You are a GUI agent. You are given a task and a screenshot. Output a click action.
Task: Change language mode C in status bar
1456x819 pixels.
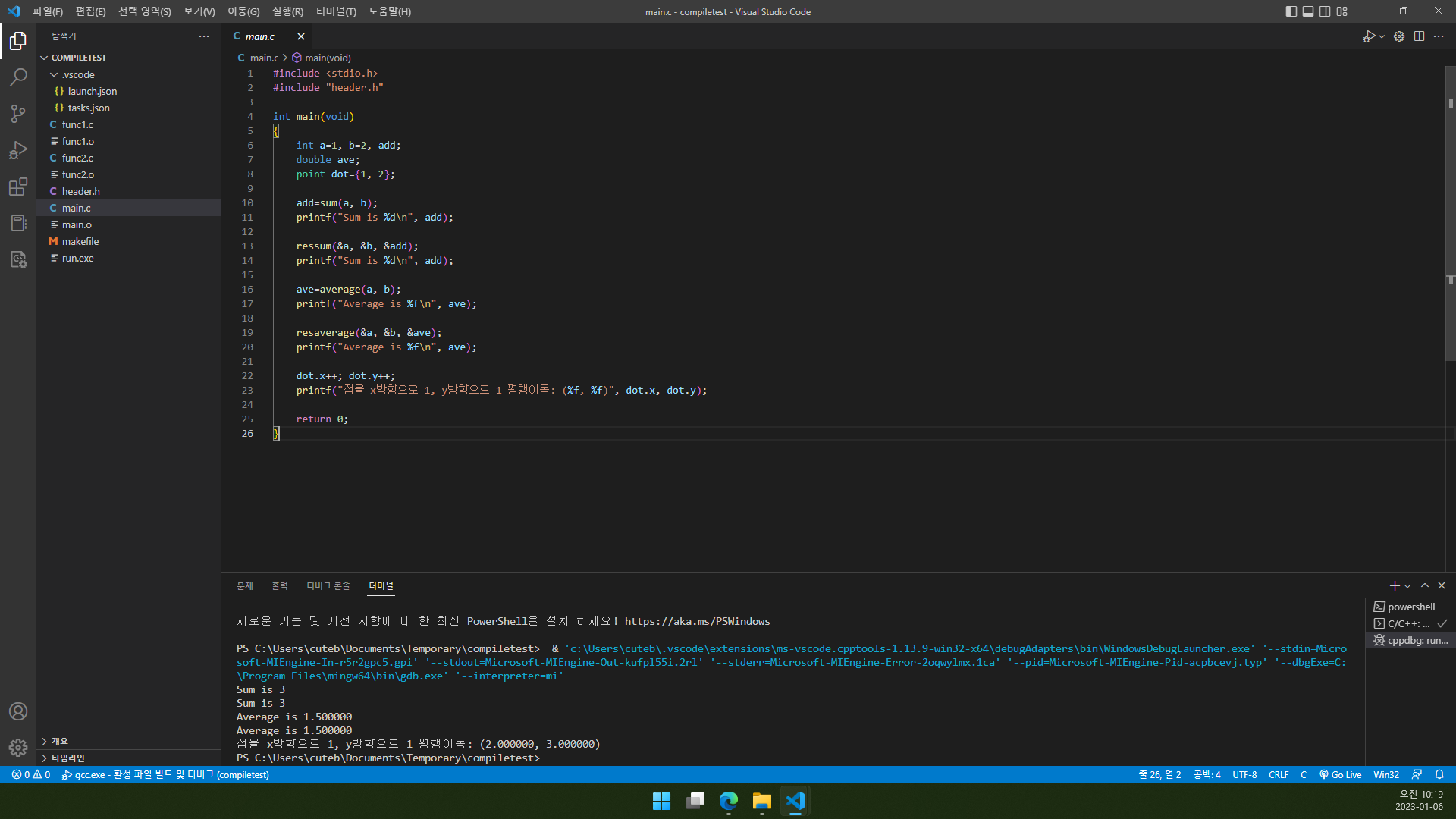click(1304, 775)
